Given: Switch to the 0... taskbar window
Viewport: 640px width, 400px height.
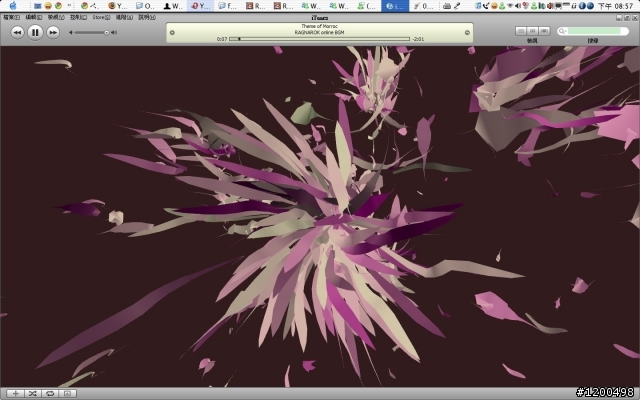Looking at the screenshot, I should point(423,6).
